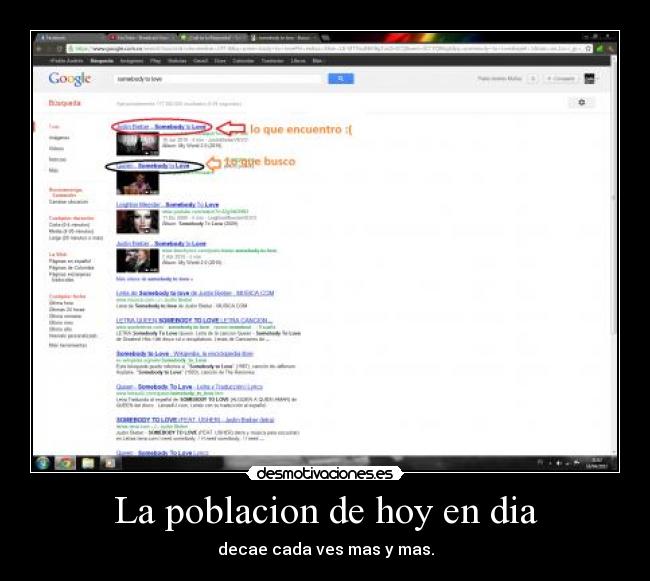Click the browser back arrow
This screenshot has width=650, height=581.
coord(39,48)
